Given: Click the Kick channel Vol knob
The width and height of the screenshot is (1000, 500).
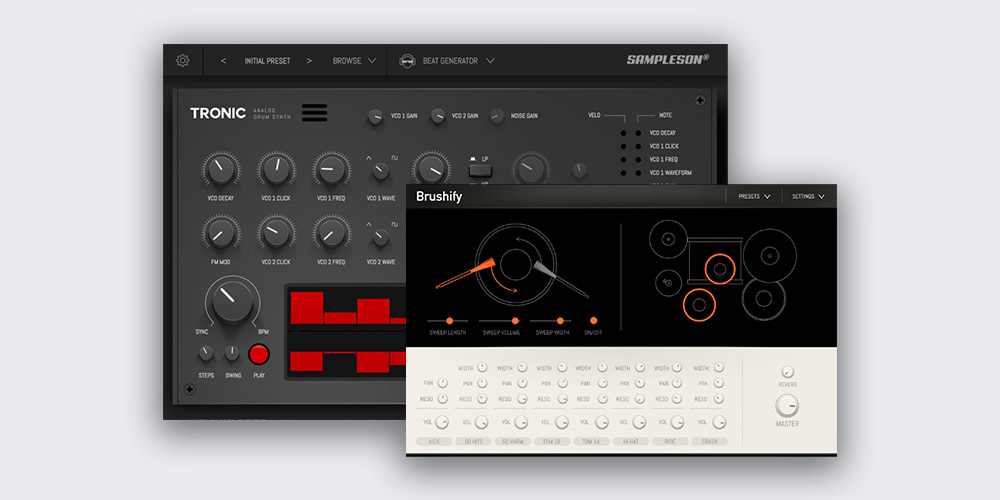Looking at the screenshot, I should click(x=441, y=422).
